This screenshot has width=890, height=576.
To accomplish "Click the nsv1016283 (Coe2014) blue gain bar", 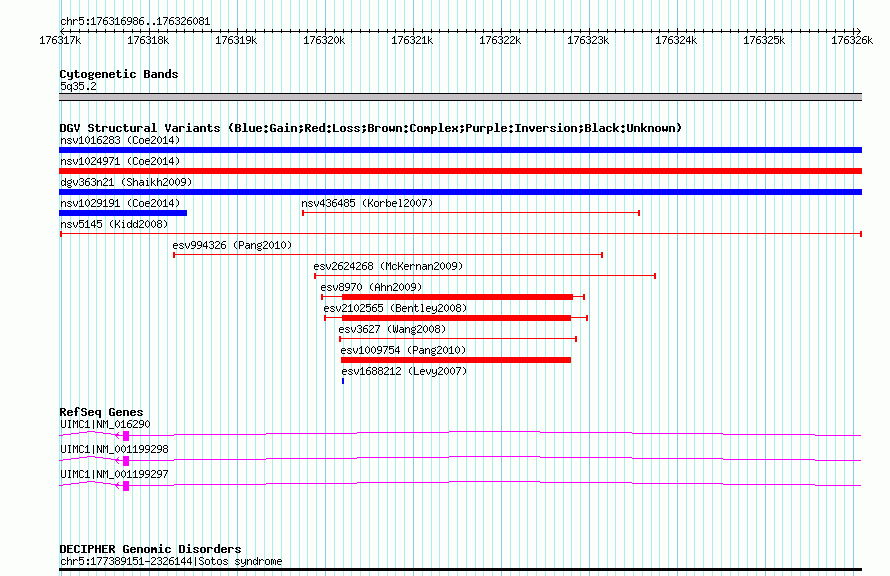I will (x=460, y=150).
